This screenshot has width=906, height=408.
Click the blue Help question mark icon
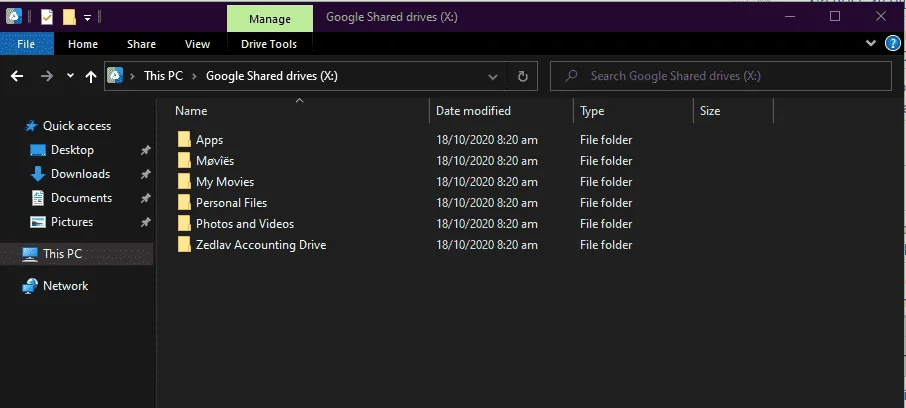pos(893,43)
